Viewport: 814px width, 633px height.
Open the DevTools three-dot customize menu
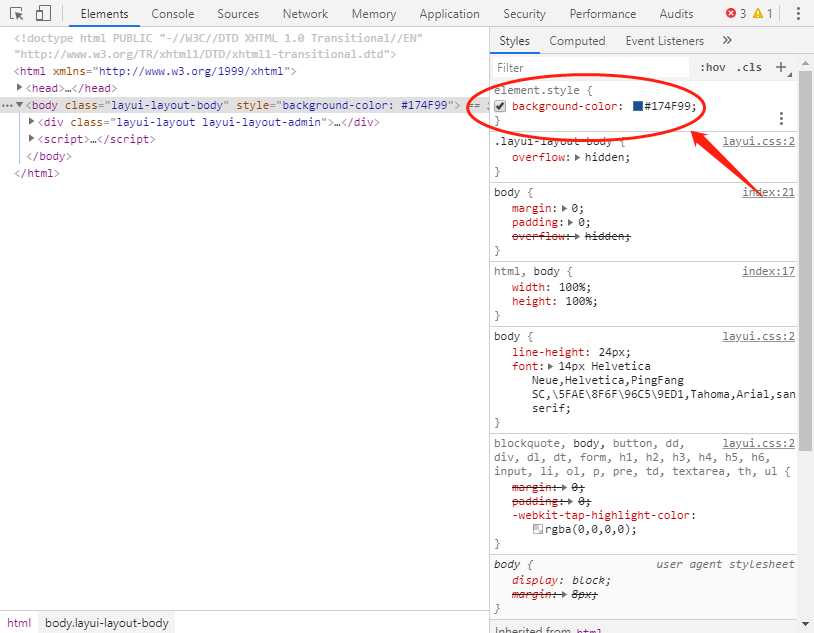[x=798, y=14]
